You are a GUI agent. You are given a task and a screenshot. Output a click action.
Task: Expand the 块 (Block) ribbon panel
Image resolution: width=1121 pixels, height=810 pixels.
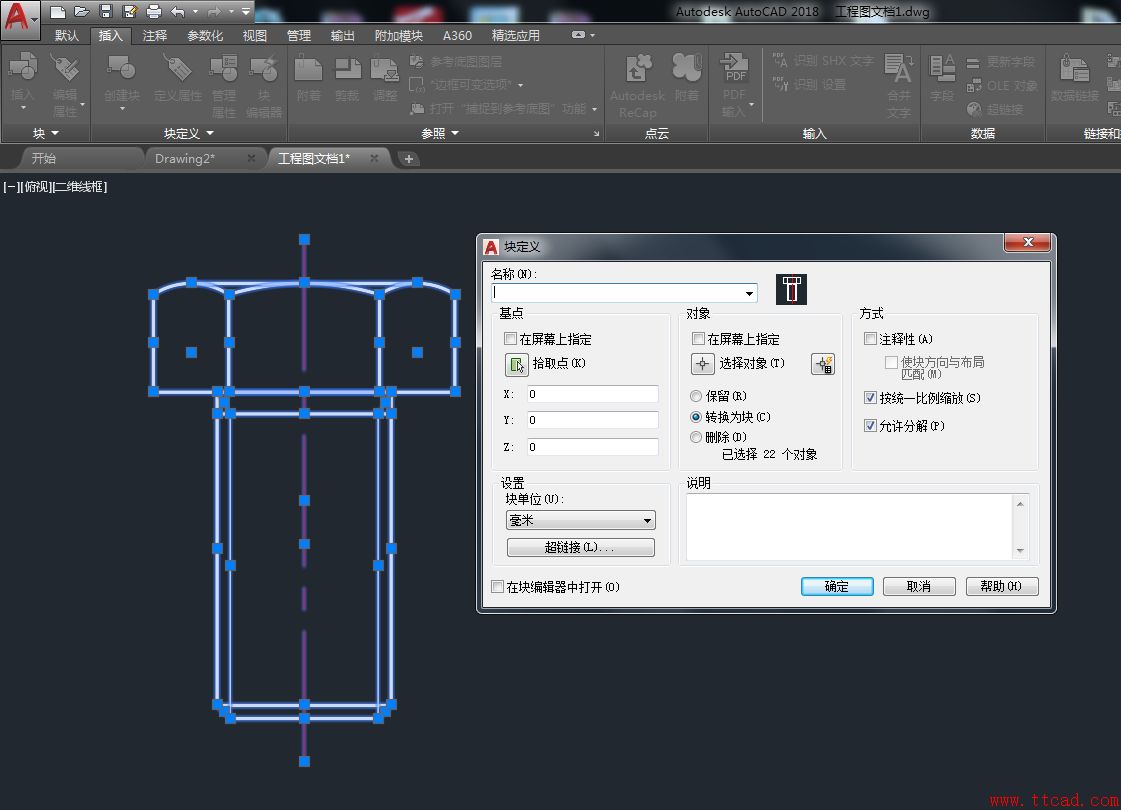click(x=46, y=133)
